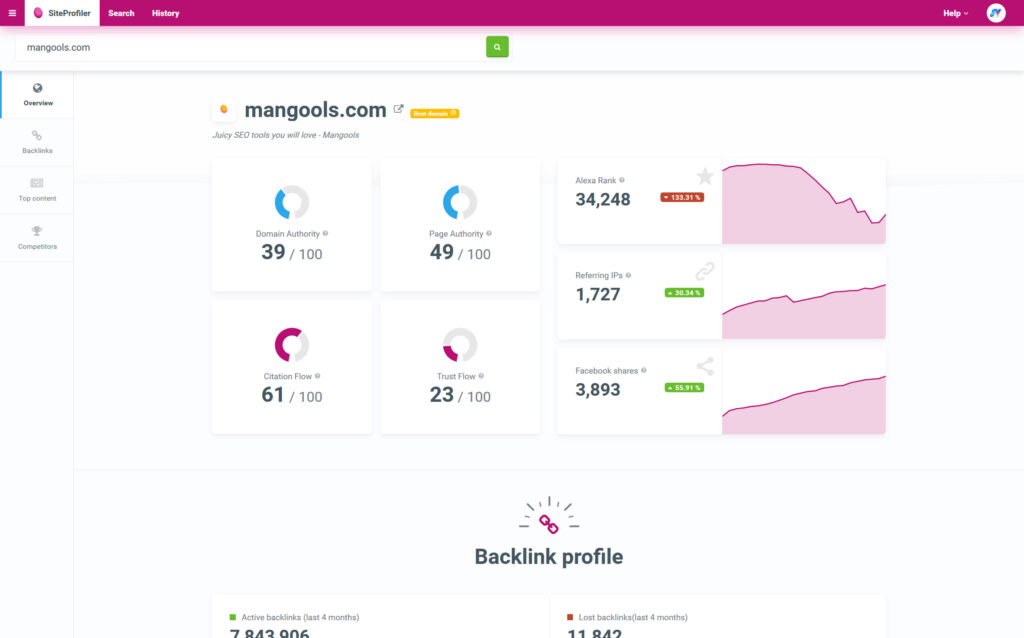Show Page Authority info tooltip icon
Screen dimensions: 1024x638
point(488,233)
